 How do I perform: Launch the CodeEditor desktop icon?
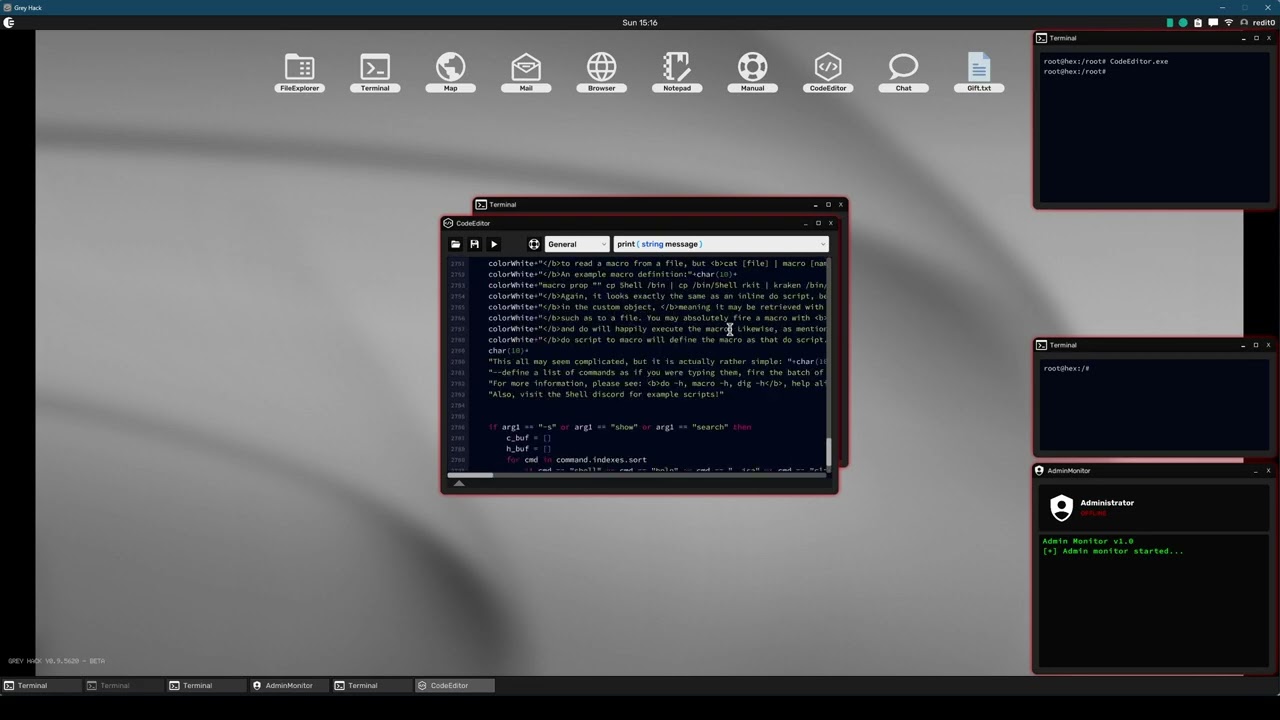[828, 73]
